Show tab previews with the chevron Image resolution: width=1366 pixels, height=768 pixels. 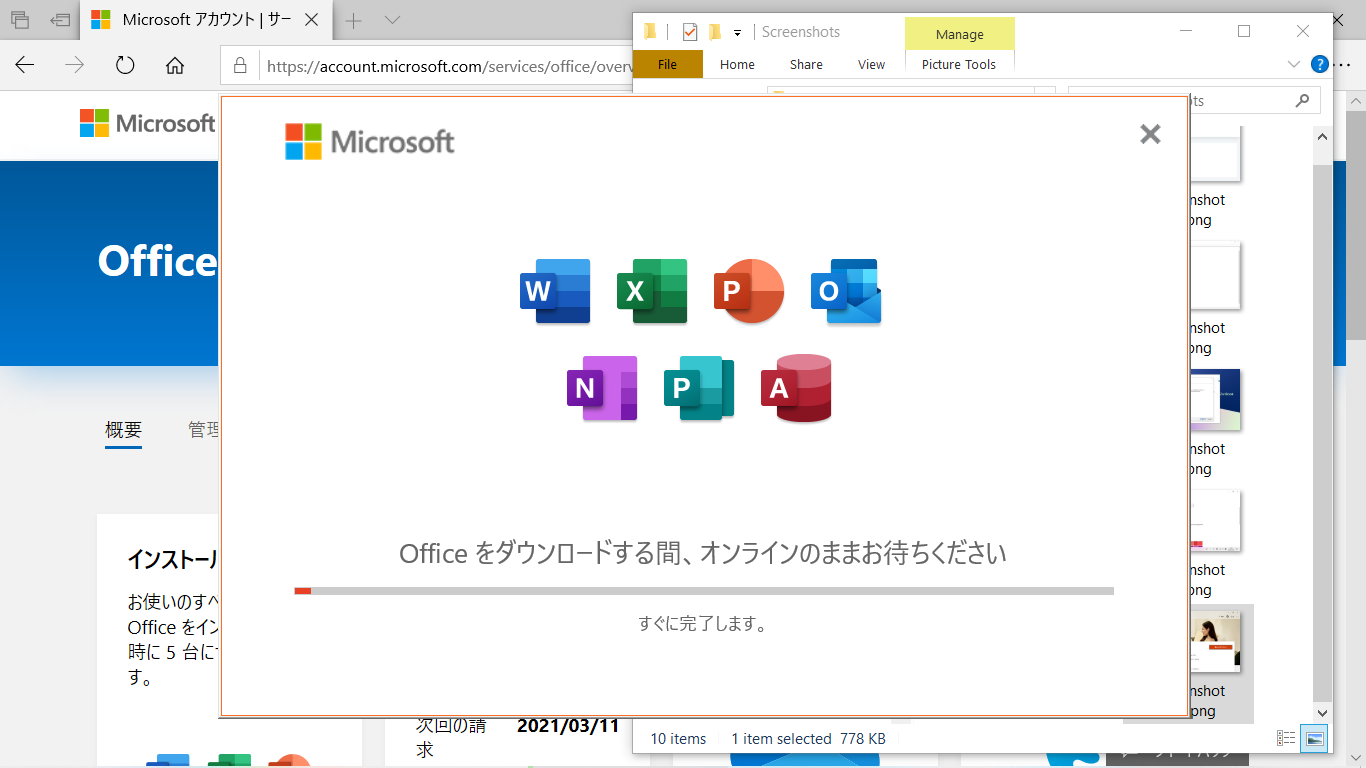[392, 20]
